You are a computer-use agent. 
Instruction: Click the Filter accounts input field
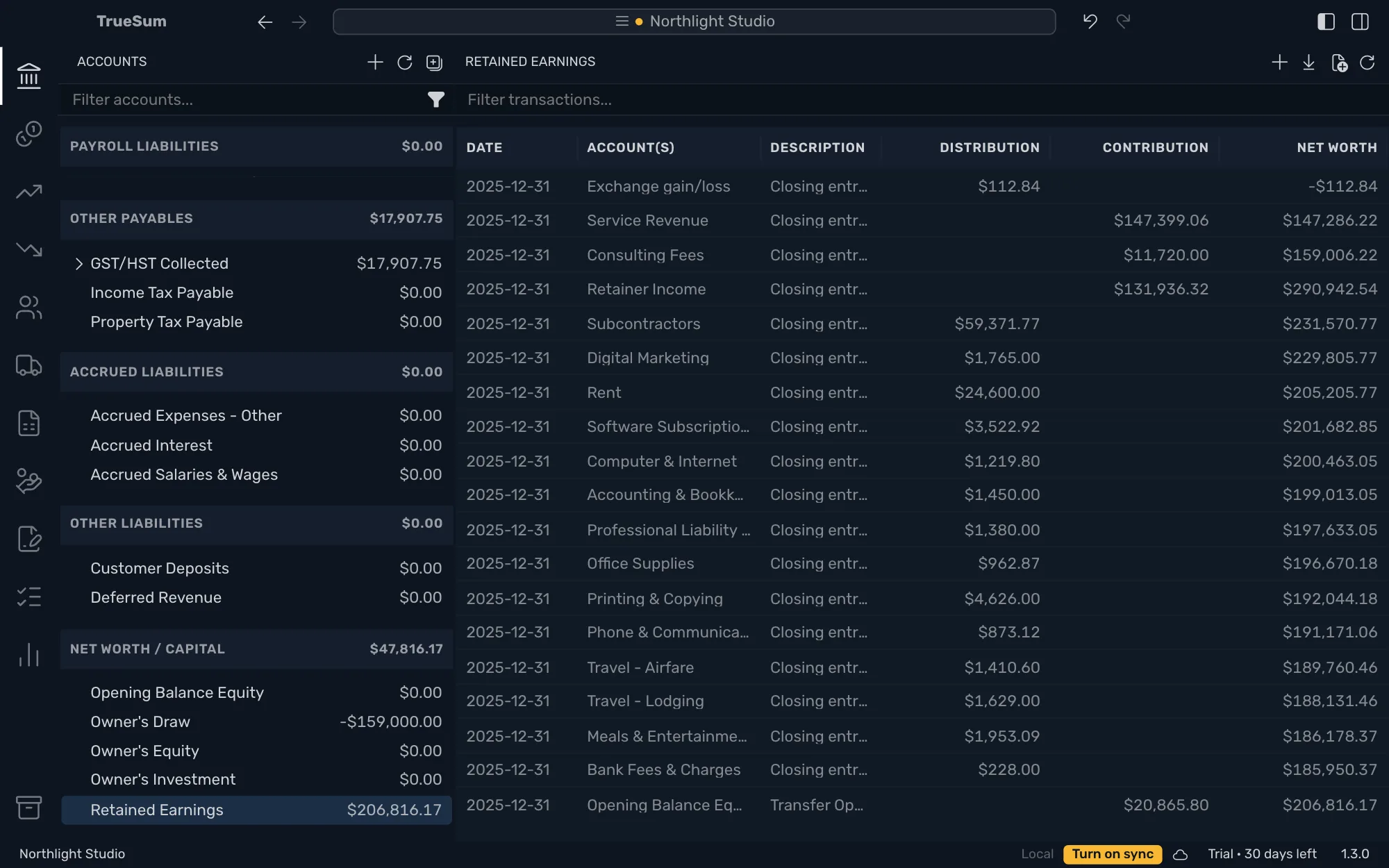tap(247, 100)
